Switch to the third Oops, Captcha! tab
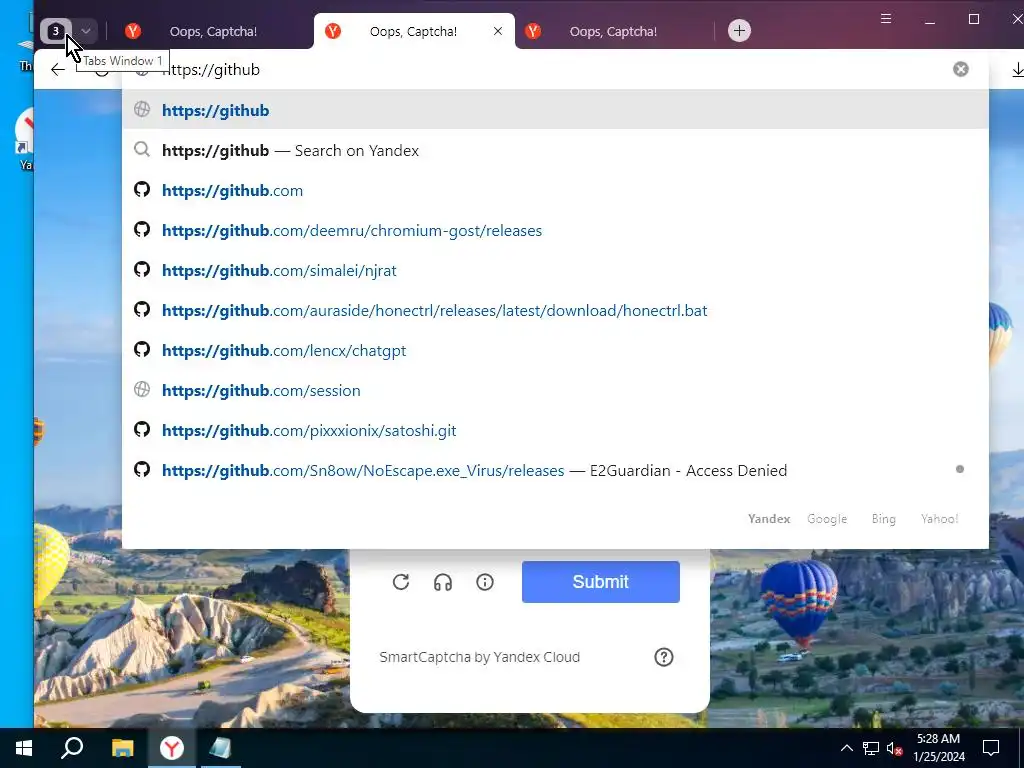The width and height of the screenshot is (1024, 768). click(613, 31)
